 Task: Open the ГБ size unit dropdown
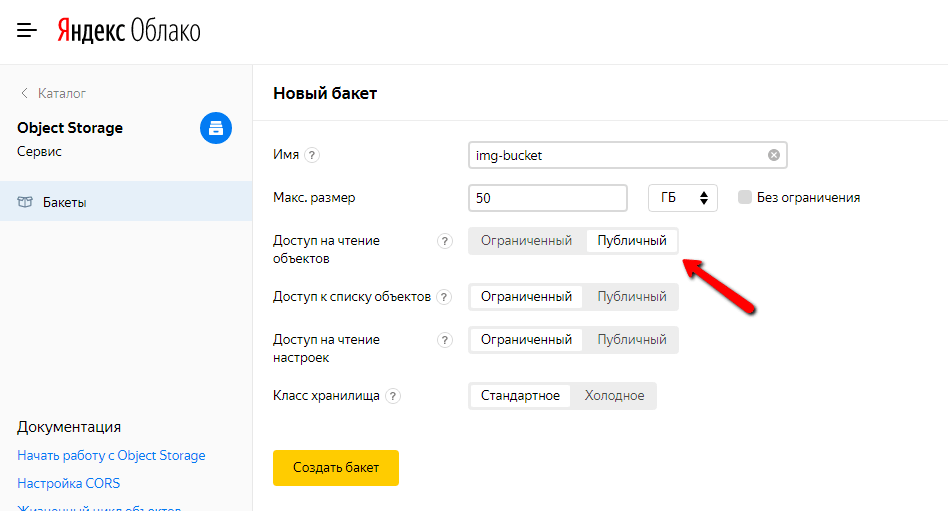683,198
